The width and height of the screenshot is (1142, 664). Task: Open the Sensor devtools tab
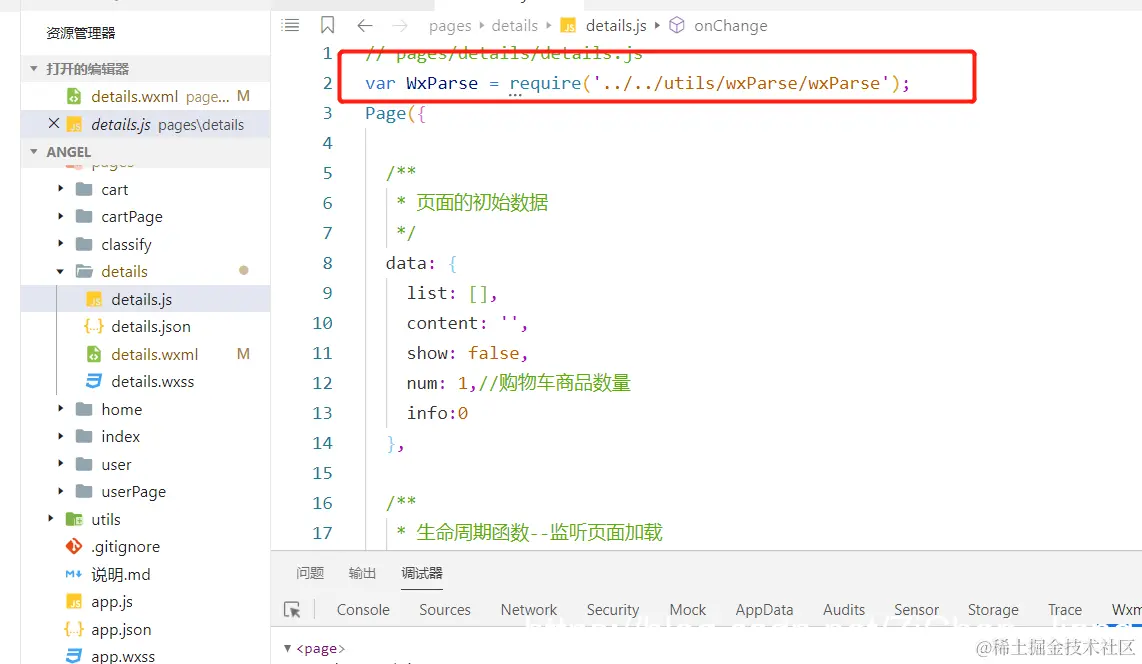tap(916, 609)
